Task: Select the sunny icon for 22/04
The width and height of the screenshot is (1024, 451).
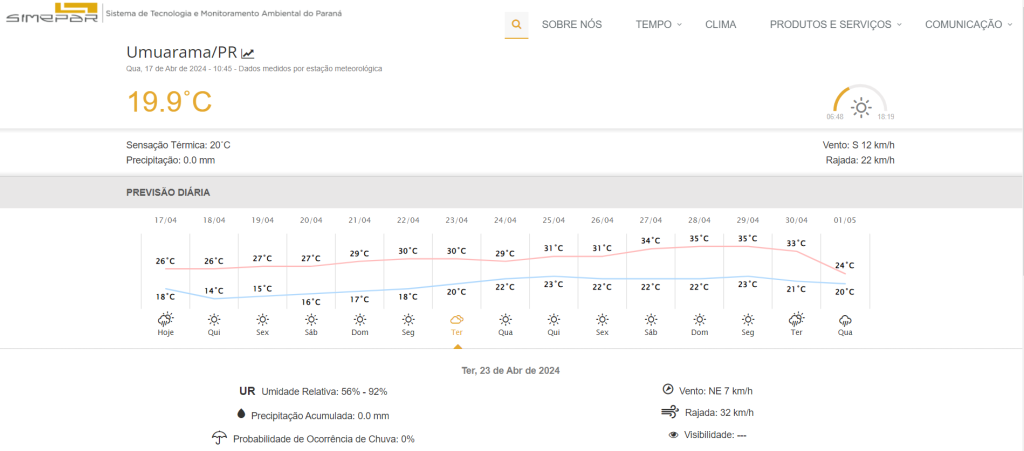Action: [x=408, y=319]
